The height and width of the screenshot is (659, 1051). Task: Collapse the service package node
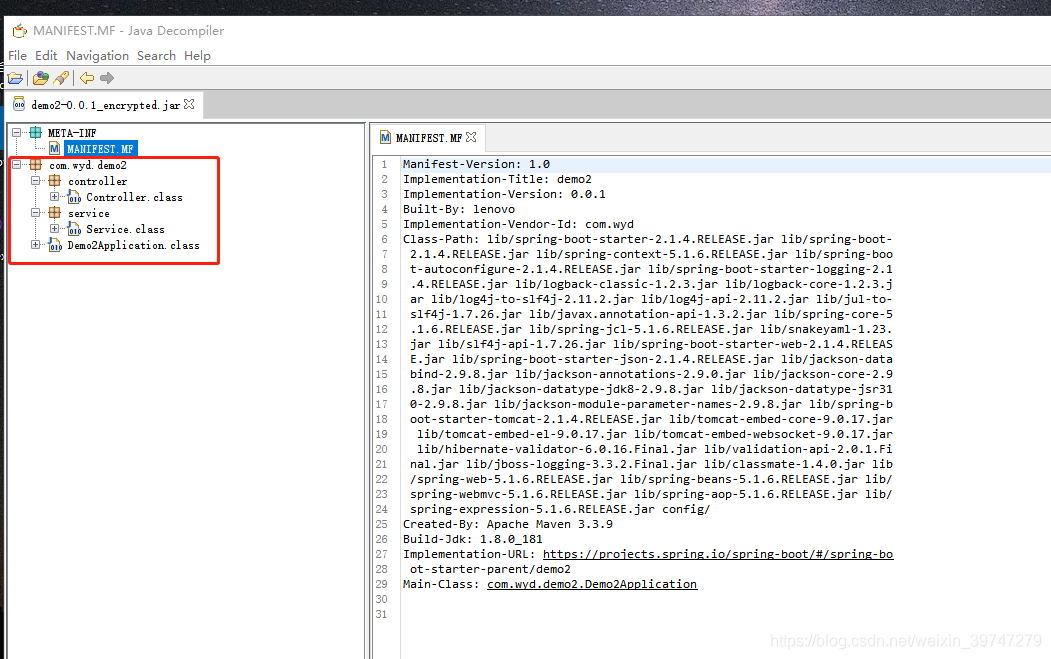pos(36,213)
